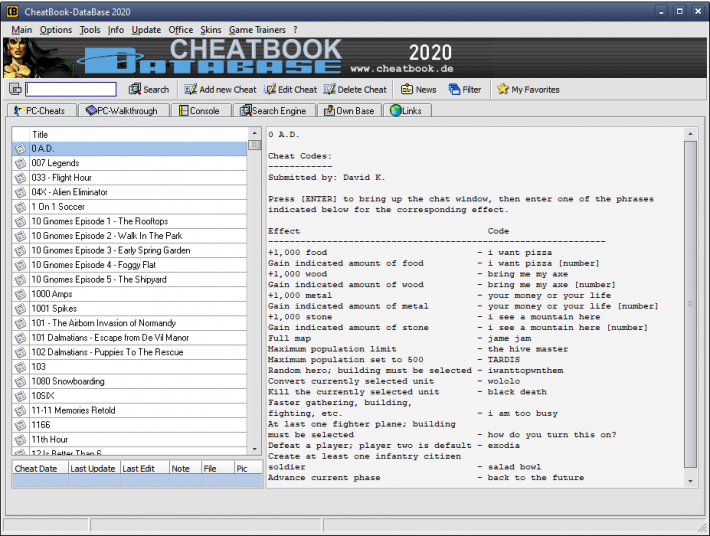Select 033 - Flight Hour entry
Image resolution: width=710 pixels, height=536 pixels.
(x=130, y=177)
